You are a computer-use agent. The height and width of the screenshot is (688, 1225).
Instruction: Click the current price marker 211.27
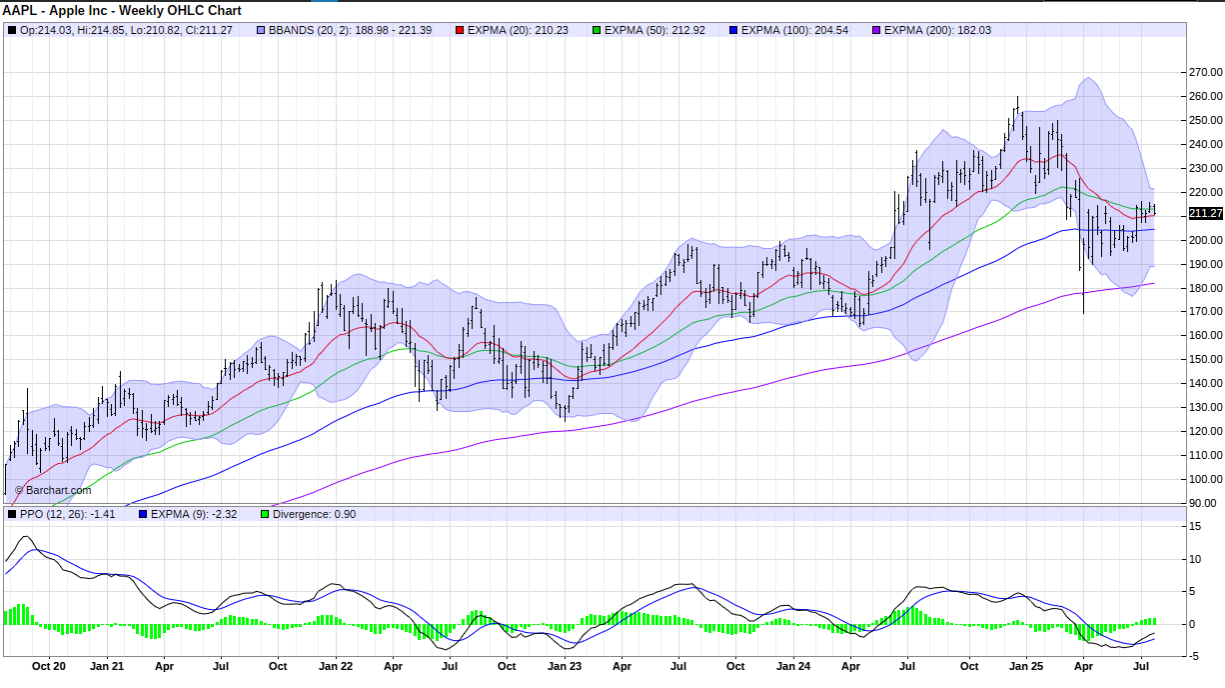[x=1206, y=213]
